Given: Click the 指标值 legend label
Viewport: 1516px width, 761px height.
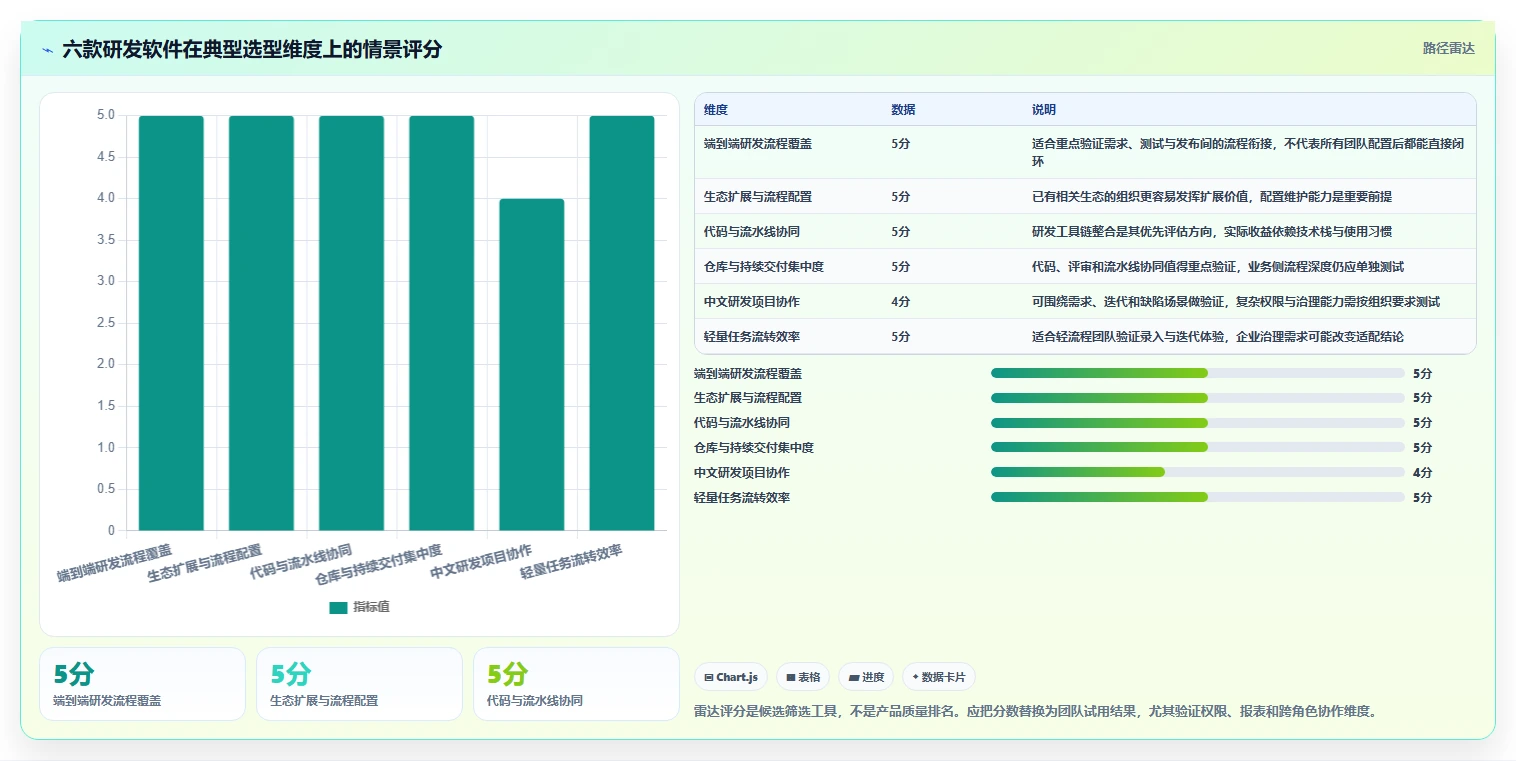Looking at the screenshot, I should (371, 607).
